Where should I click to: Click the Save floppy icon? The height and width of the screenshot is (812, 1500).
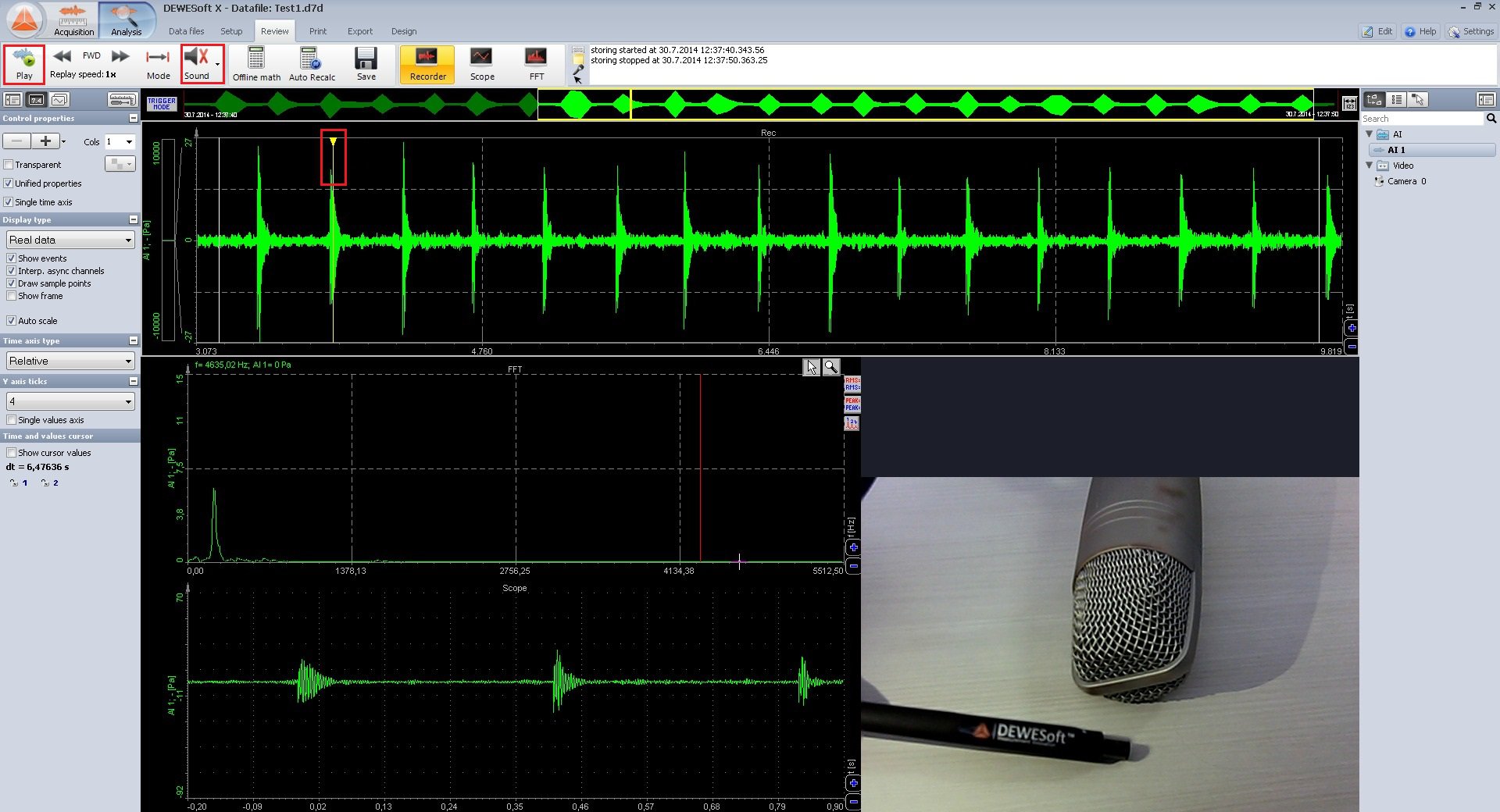tap(366, 64)
